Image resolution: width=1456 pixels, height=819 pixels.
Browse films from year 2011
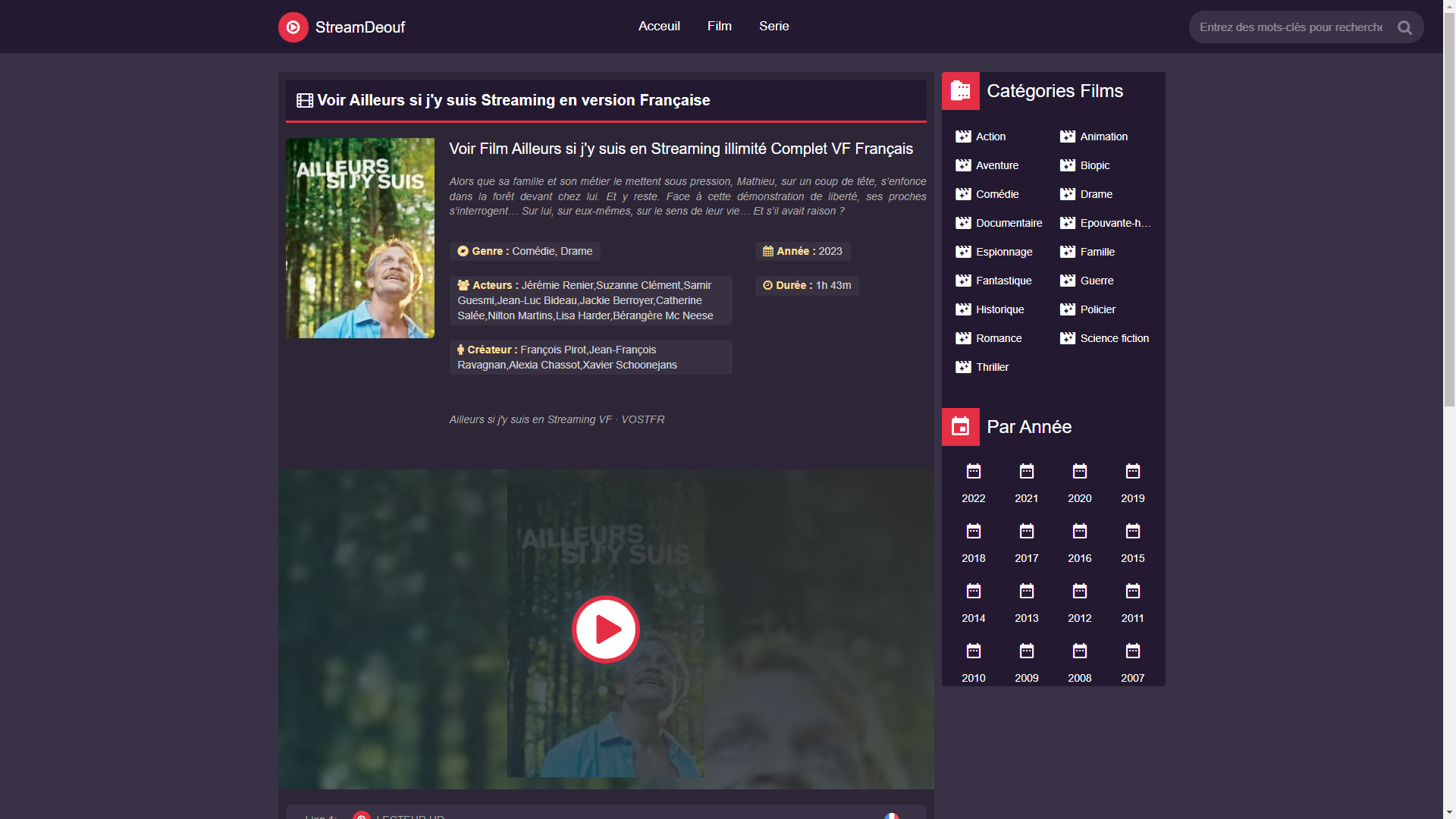coord(1133,618)
